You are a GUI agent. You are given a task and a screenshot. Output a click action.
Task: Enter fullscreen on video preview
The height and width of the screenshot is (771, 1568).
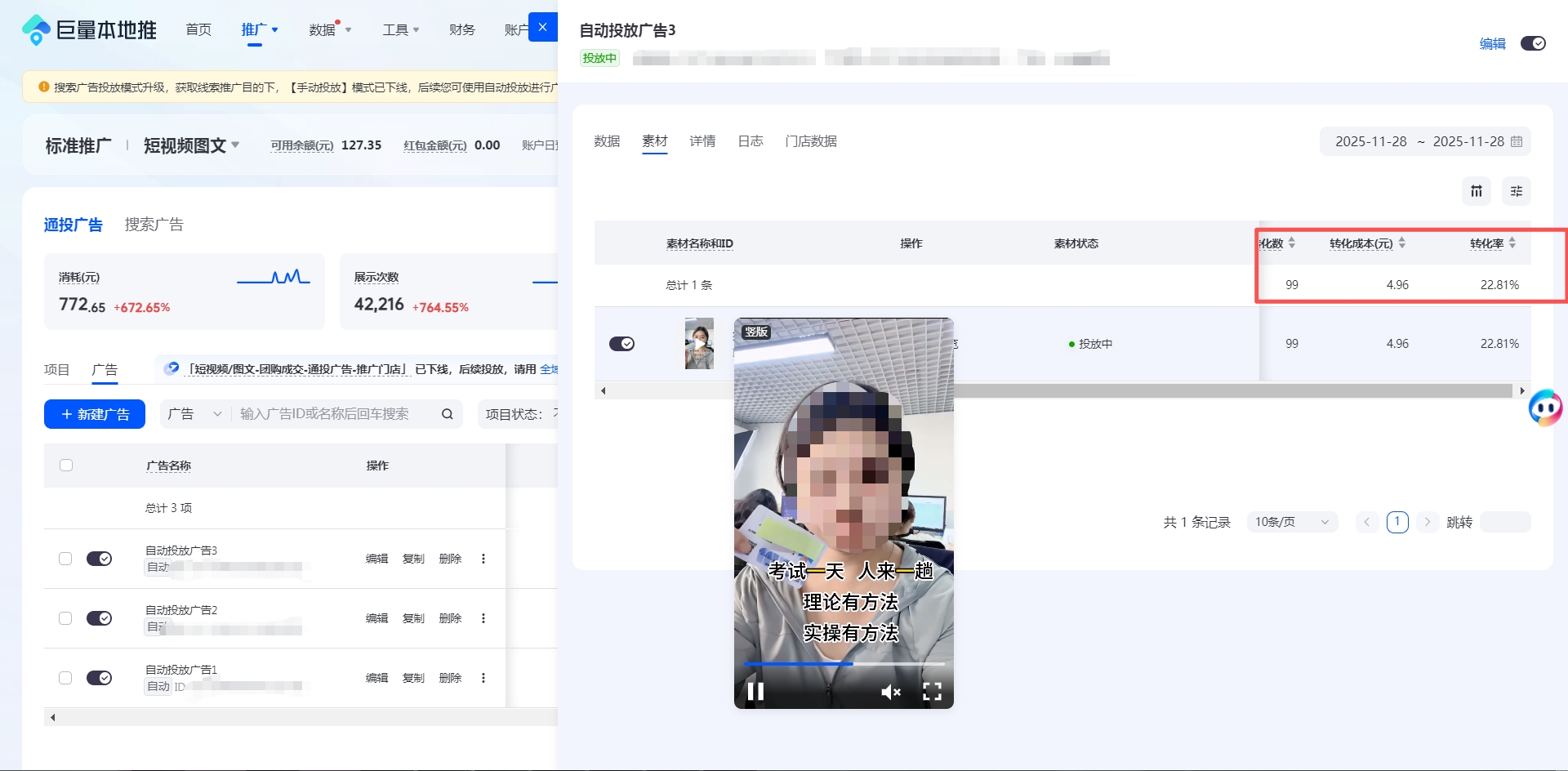(x=932, y=693)
